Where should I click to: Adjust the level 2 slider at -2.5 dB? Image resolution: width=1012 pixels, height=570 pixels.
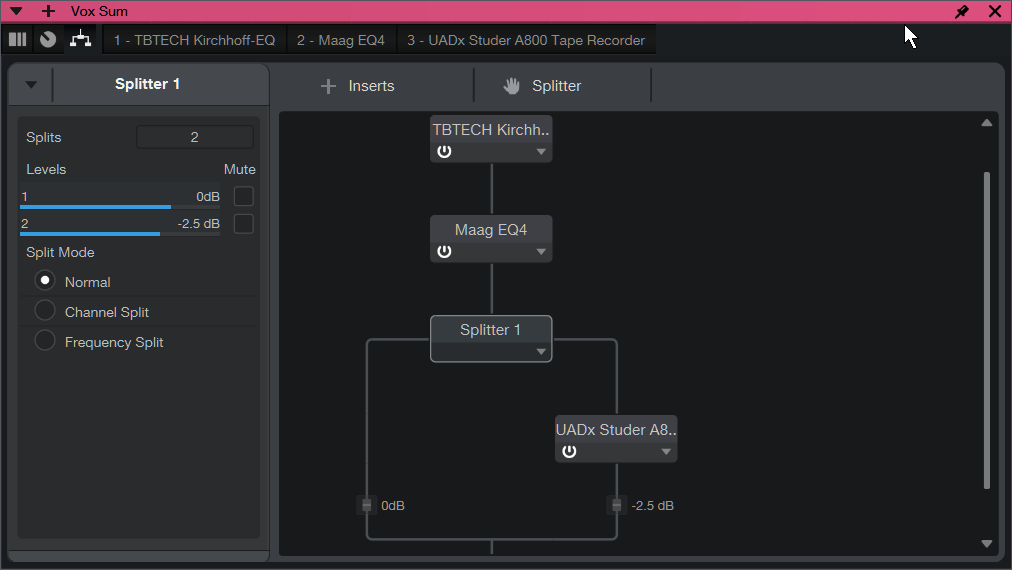[x=120, y=225]
